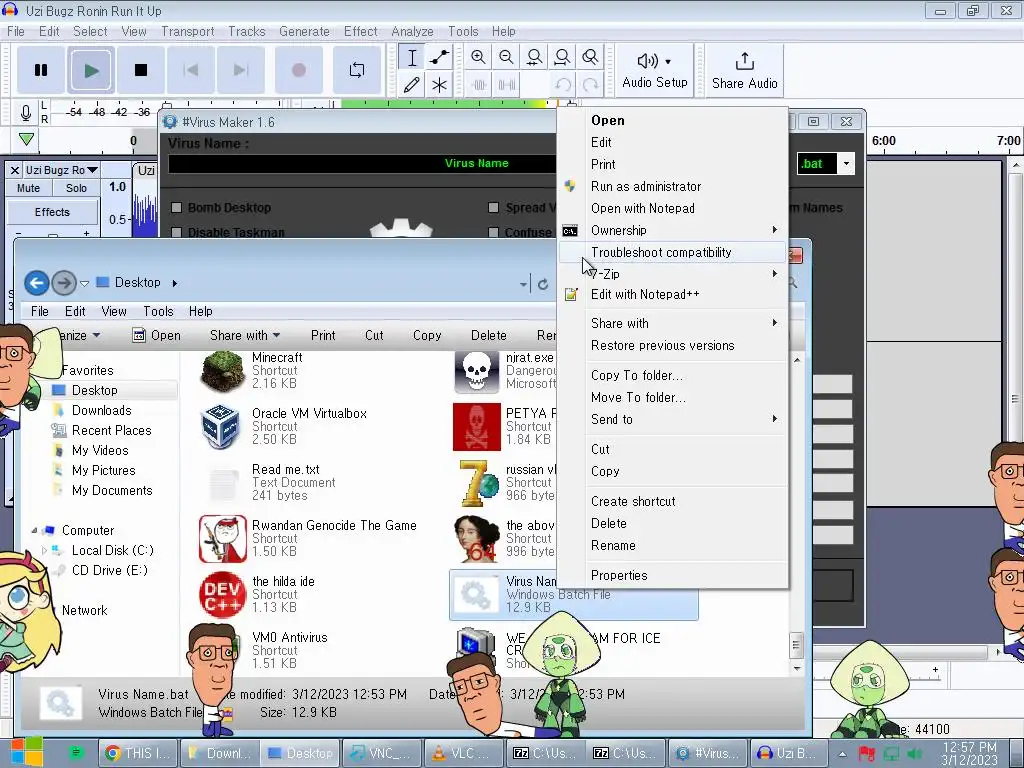Expand the Send to submenu
1024x768 pixels.
coord(673,419)
